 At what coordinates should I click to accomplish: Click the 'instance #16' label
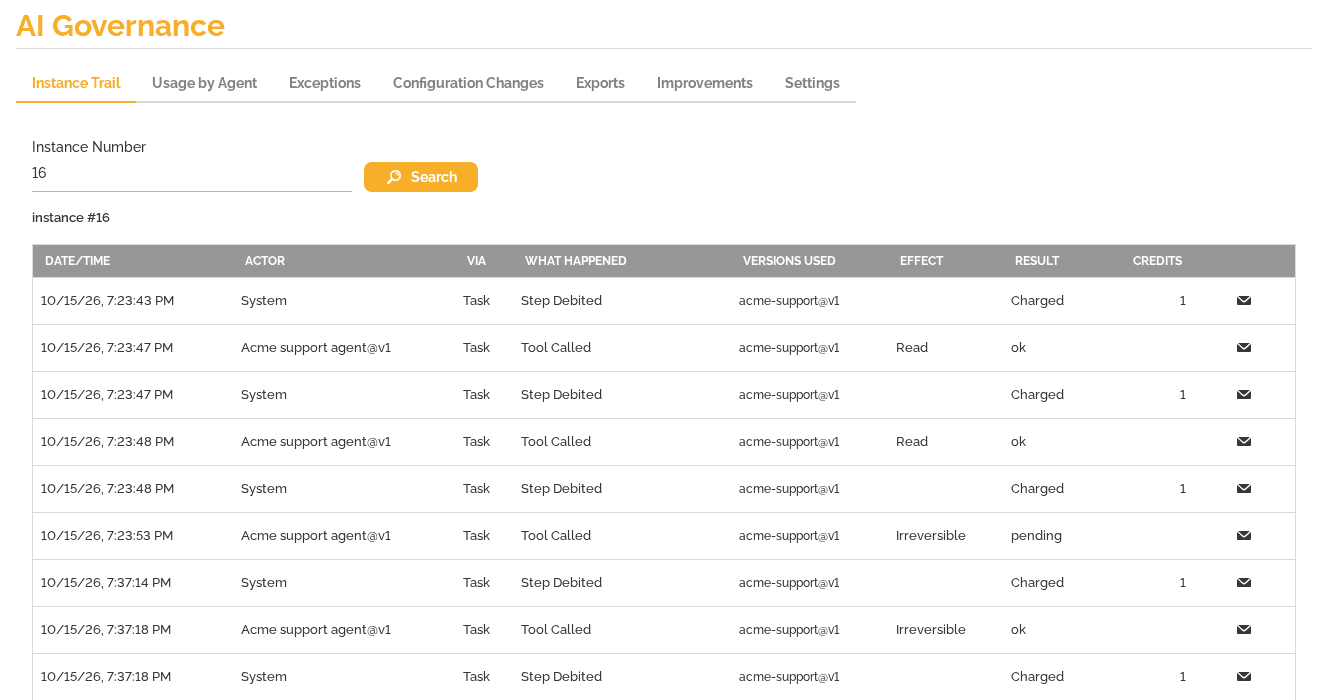[x=71, y=218]
